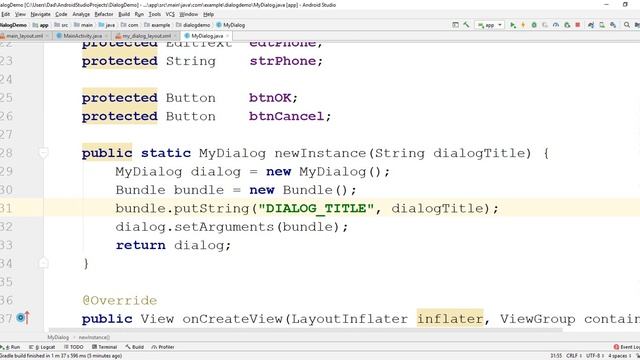The image size is (640, 360).
Task: Open the Help menu
Action: coord(209,14)
